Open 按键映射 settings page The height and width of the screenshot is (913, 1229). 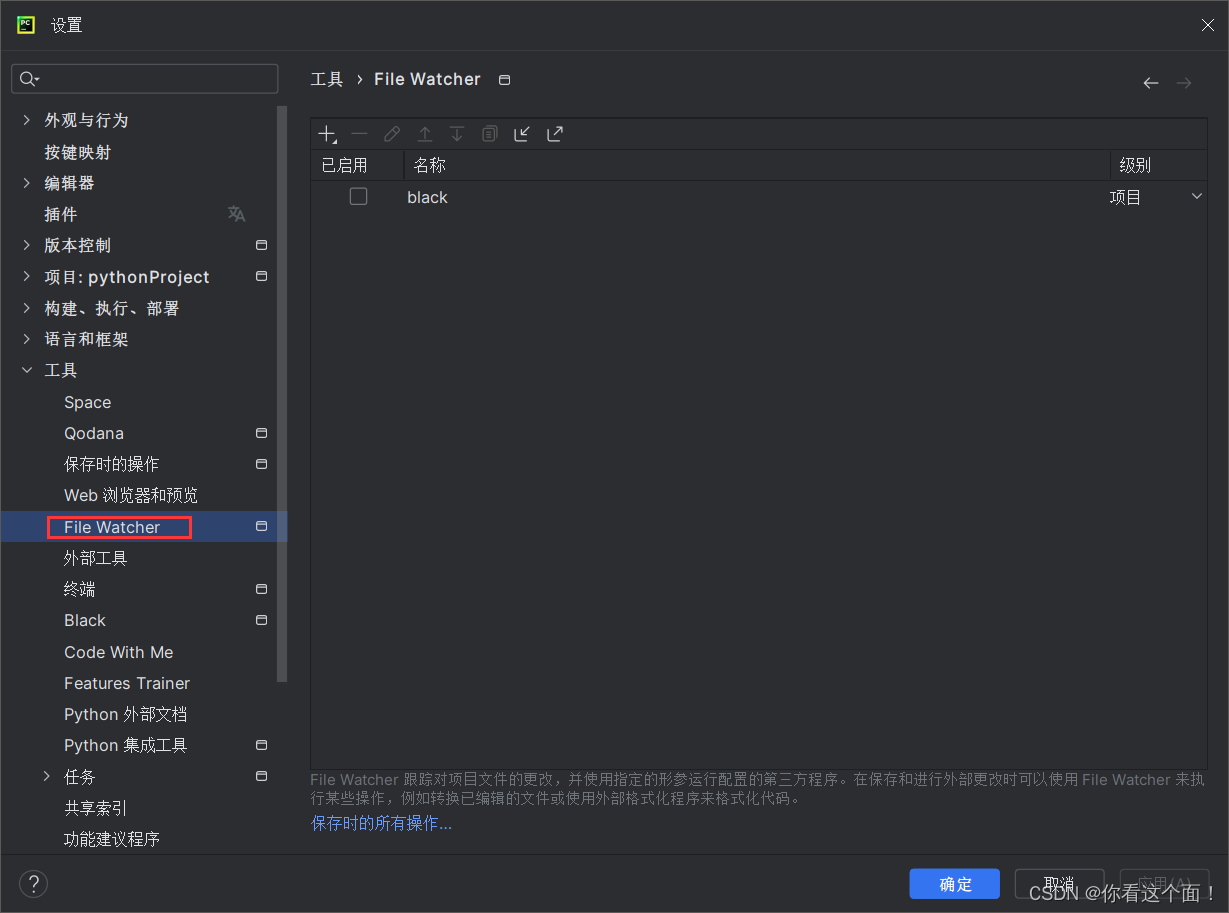pos(78,152)
